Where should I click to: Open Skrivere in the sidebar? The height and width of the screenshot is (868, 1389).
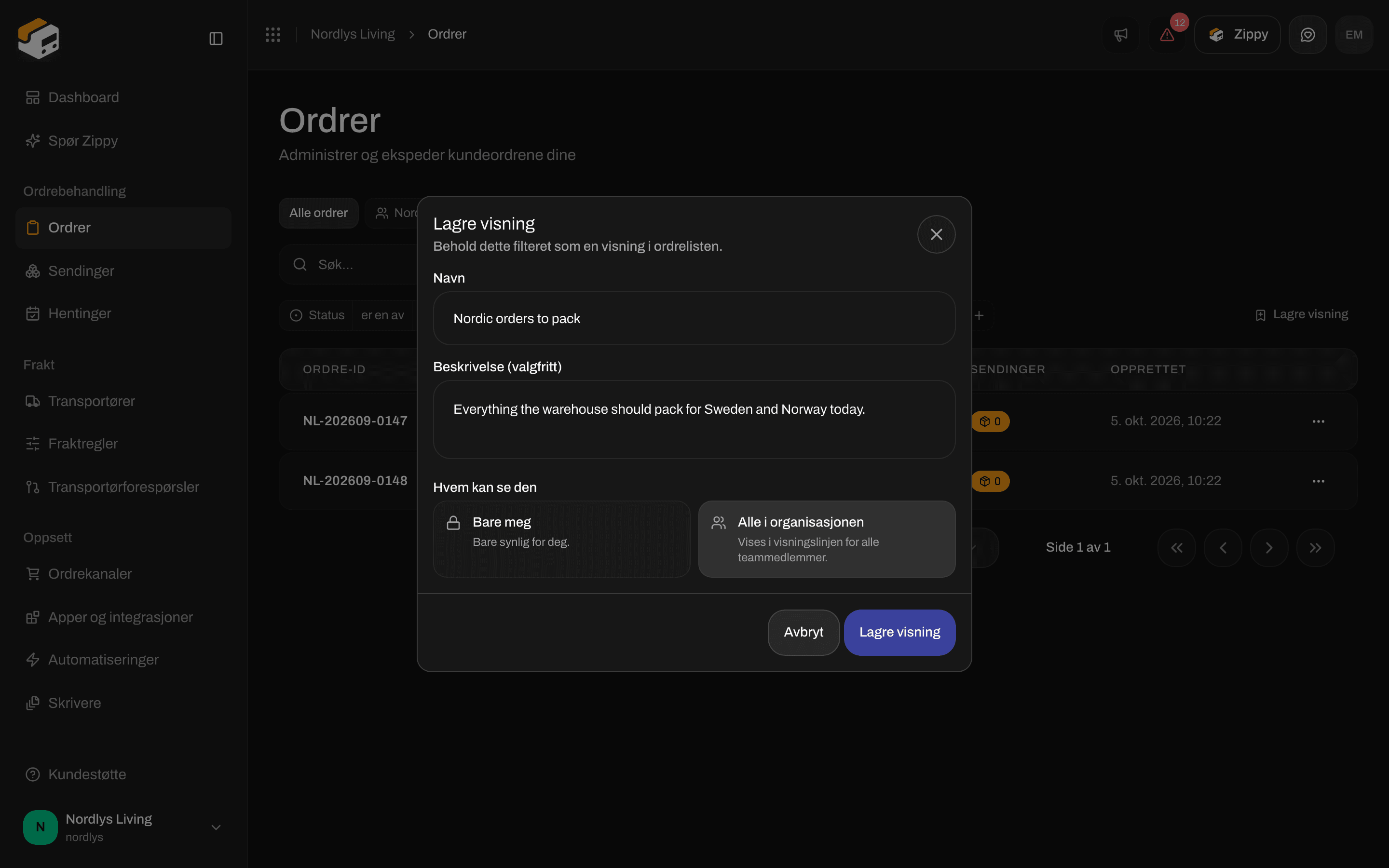pos(123,703)
